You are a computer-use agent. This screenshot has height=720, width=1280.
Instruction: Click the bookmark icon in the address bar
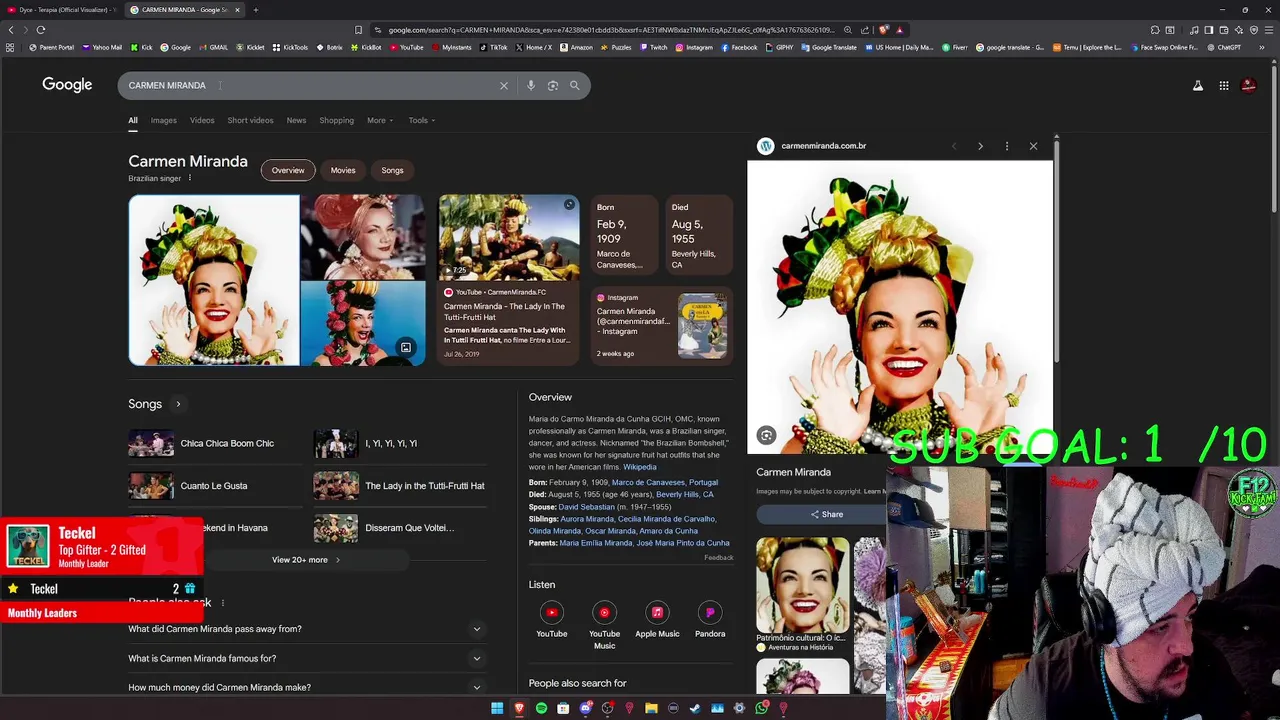(359, 30)
